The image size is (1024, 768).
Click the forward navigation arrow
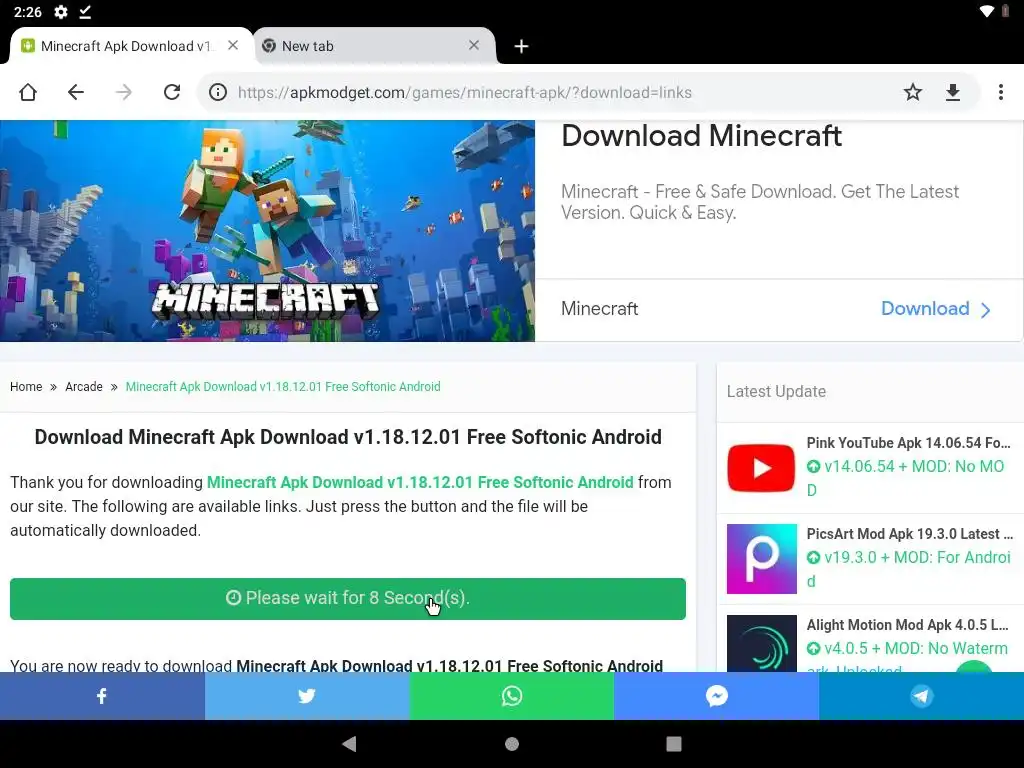click(x=123, y=92)
